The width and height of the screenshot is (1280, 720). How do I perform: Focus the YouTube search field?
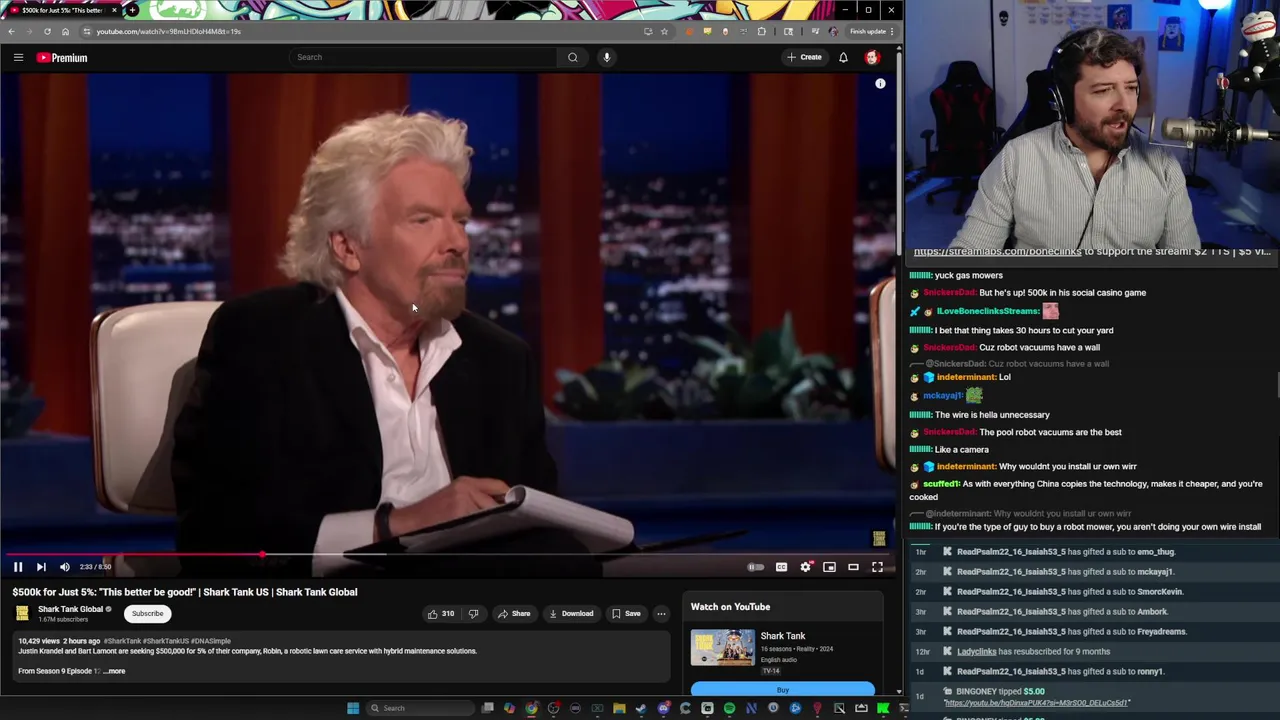click(424, 57)
